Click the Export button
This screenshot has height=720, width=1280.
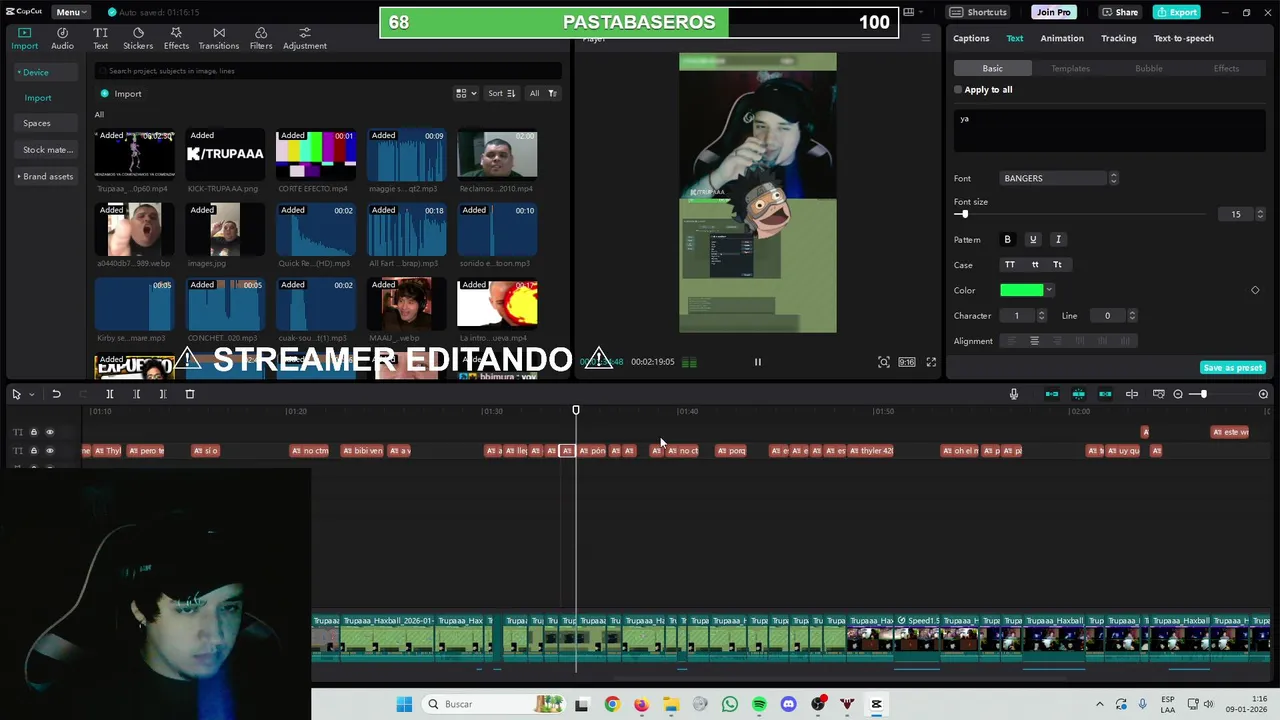pos(1176,12)
